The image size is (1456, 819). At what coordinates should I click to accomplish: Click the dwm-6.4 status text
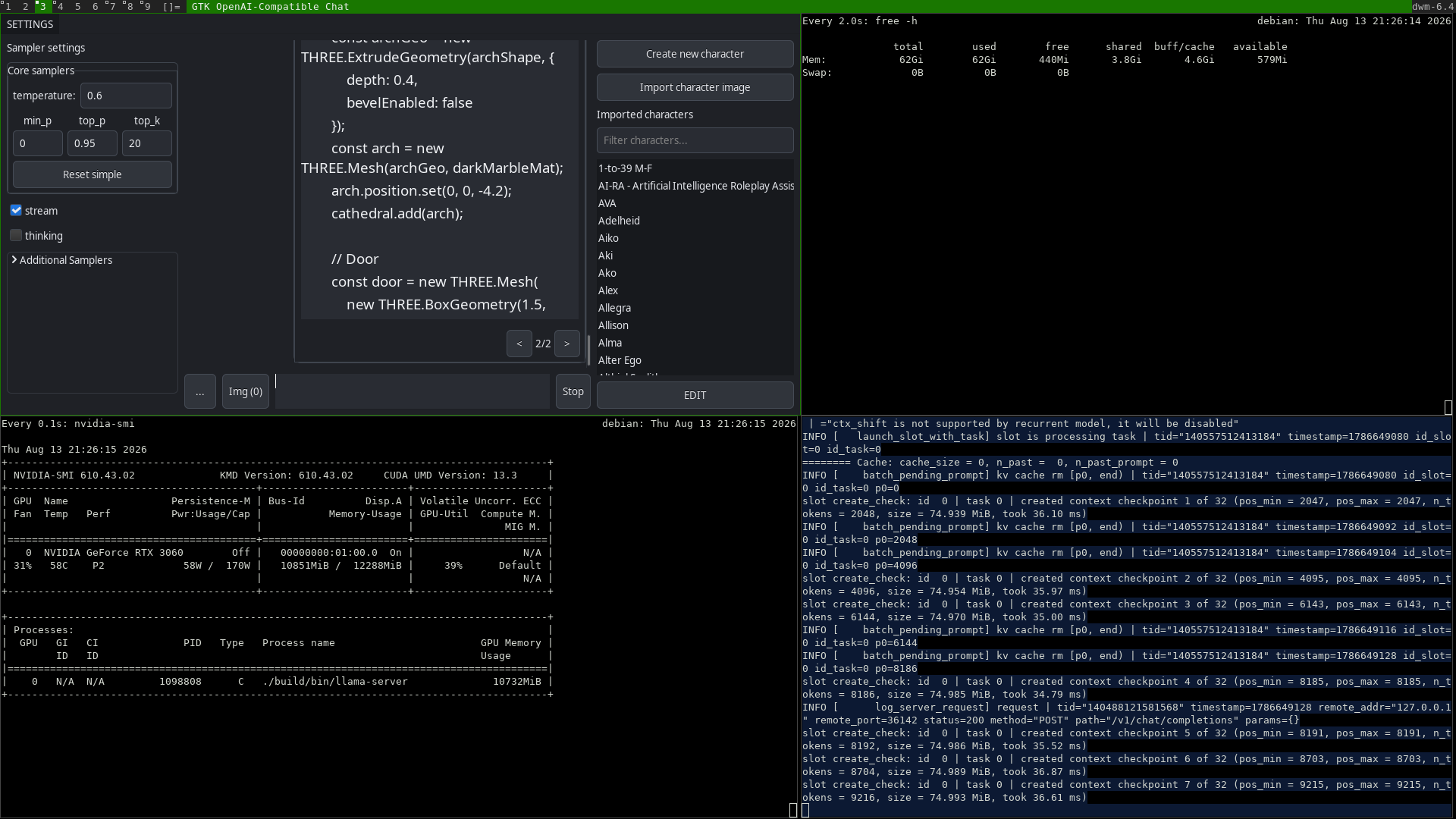[x=1432, y=6]
